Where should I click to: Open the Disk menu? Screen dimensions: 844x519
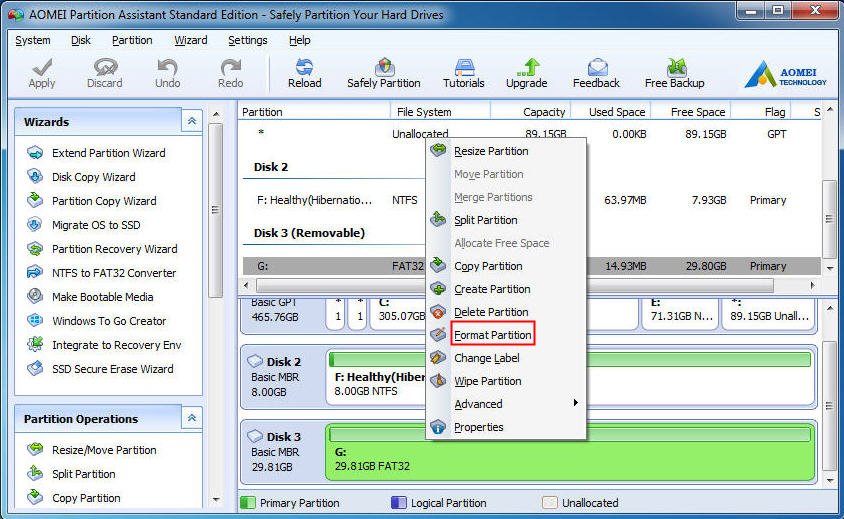click(81, 40)
